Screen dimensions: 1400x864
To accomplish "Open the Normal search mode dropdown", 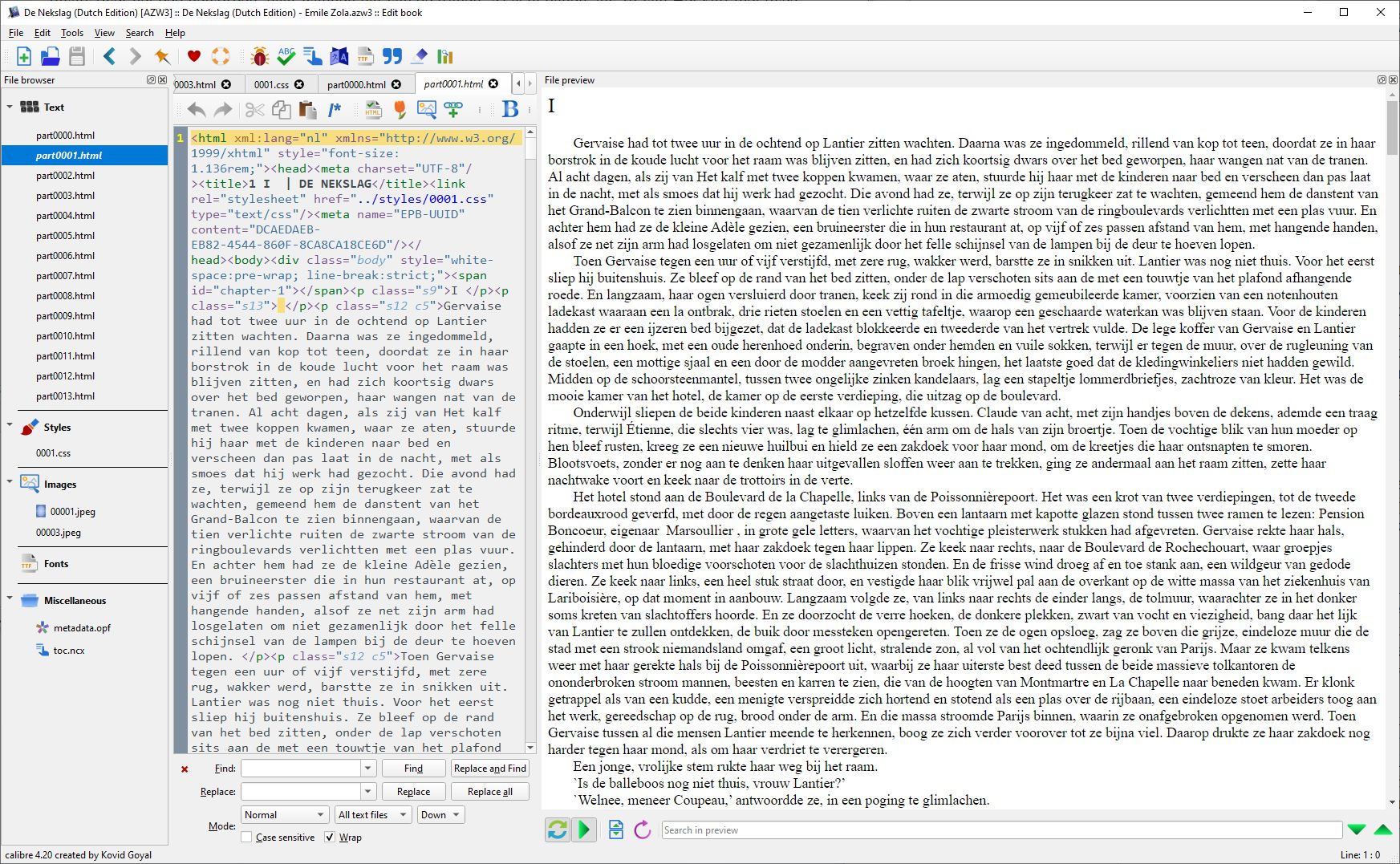I will 285,815.
